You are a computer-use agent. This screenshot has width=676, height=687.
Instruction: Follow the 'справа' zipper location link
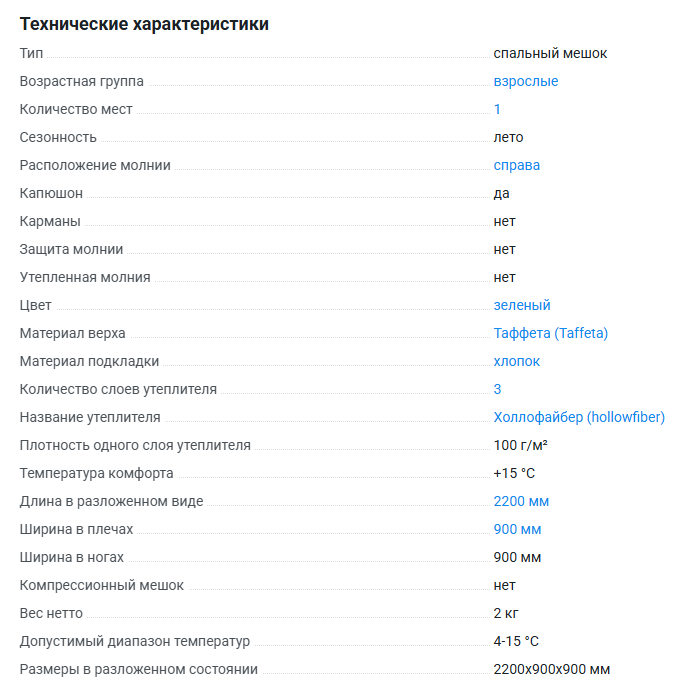[516, 165]
